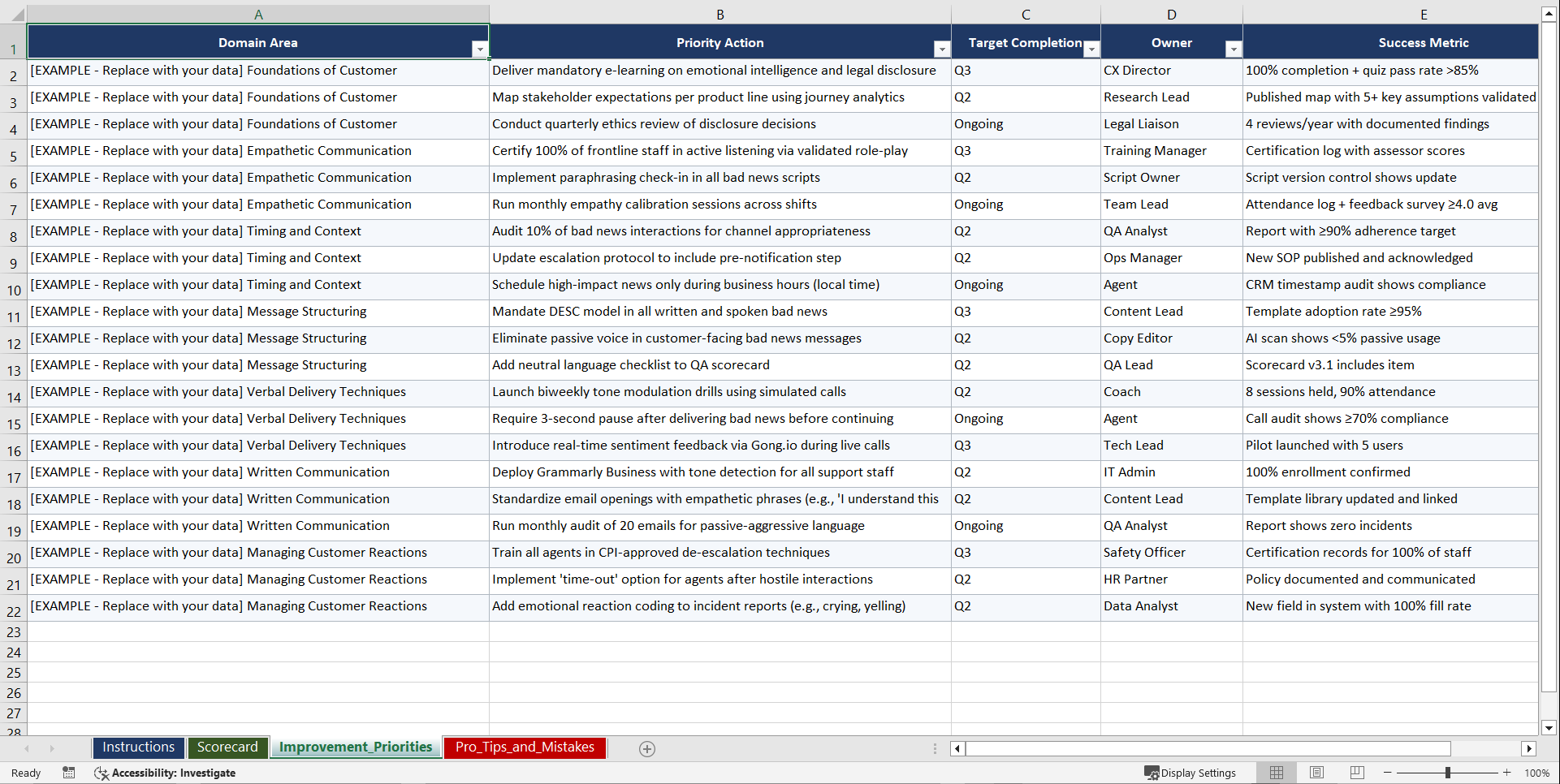
Task: Open the Domain Area filter dropdown
Action: [x=480, y=49]
